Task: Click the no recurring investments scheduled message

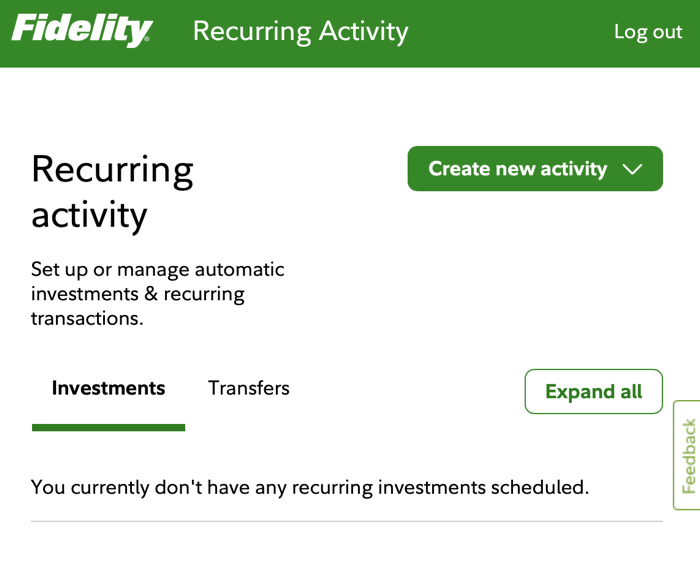Action: point(310,487)
